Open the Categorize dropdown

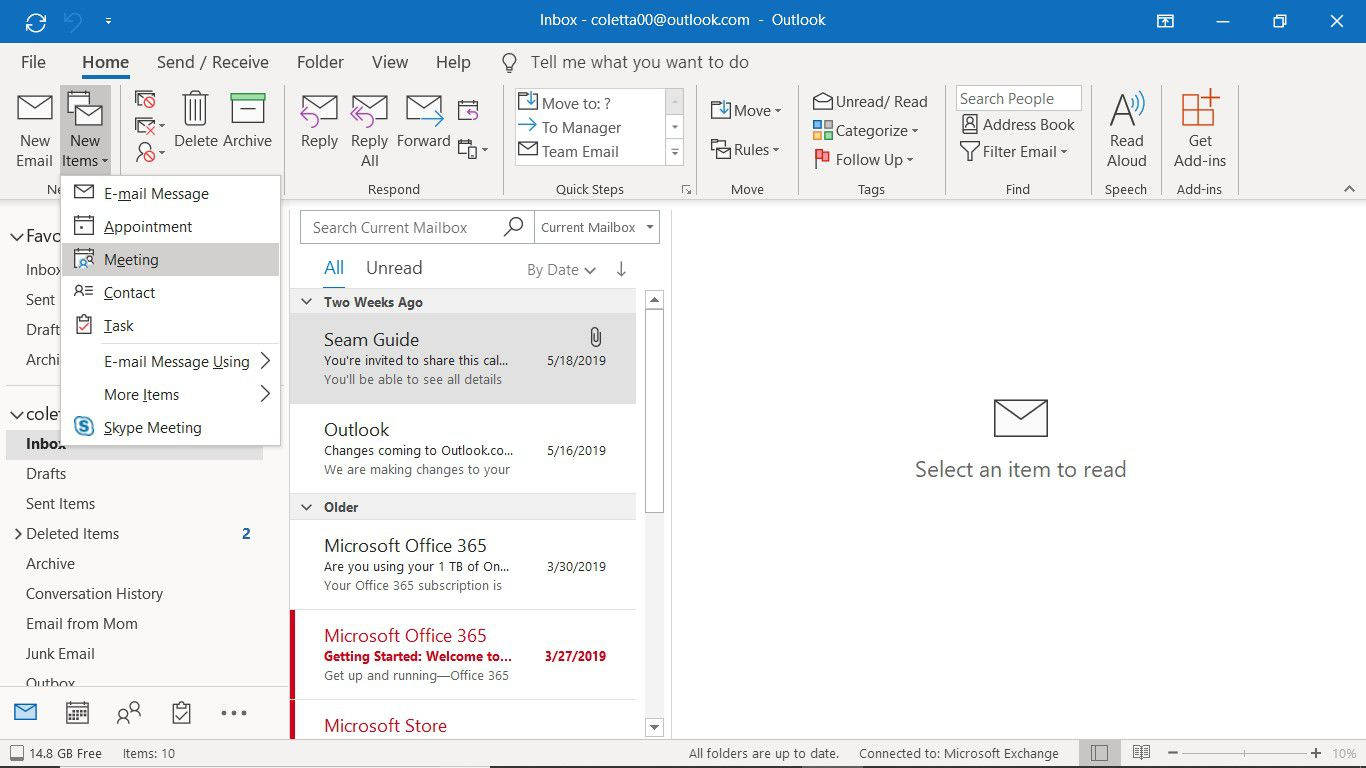pyautogui.click(x=865, y=130)
